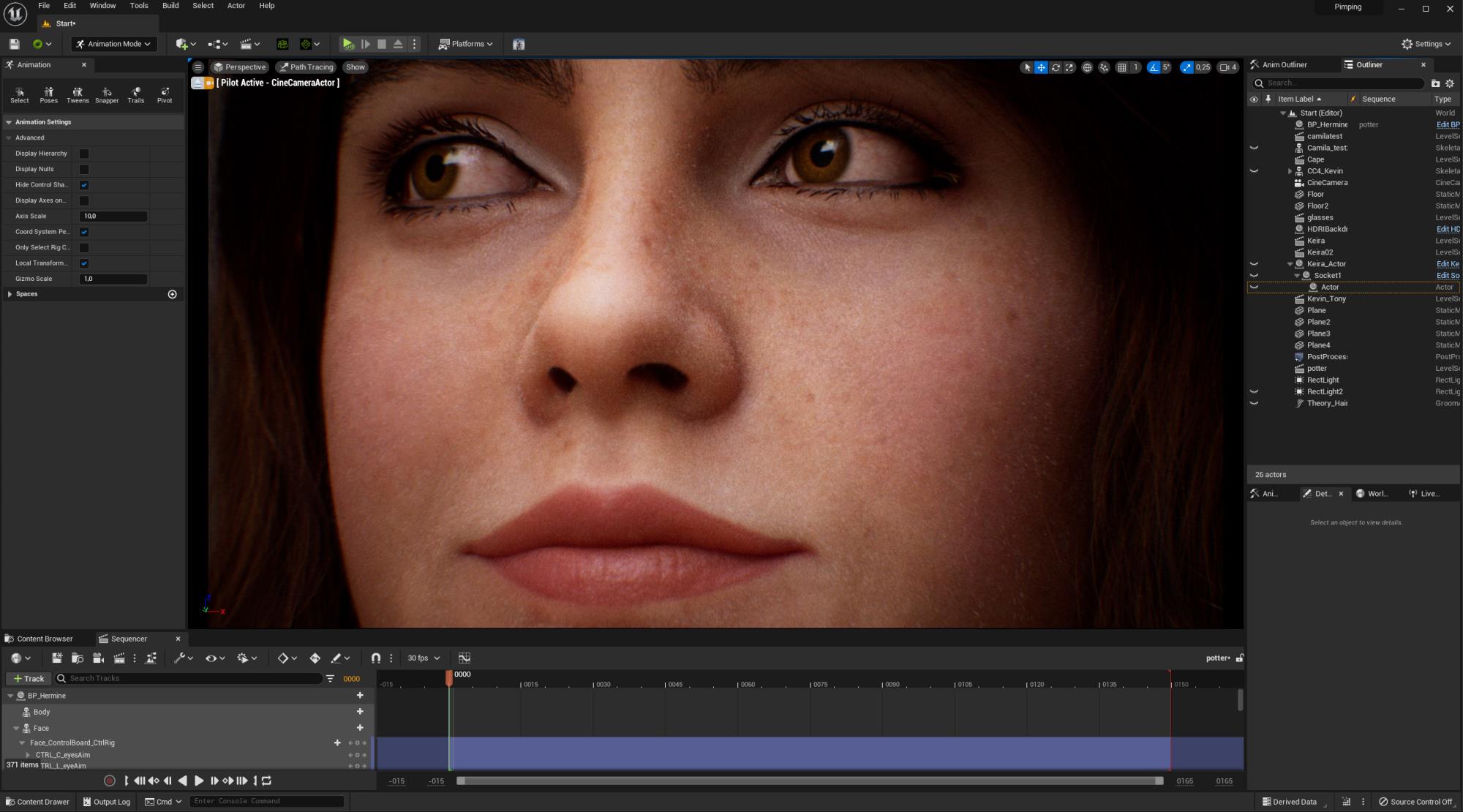Click the stop simulation square icon
1463x812 pixels.
coord(382,44)
